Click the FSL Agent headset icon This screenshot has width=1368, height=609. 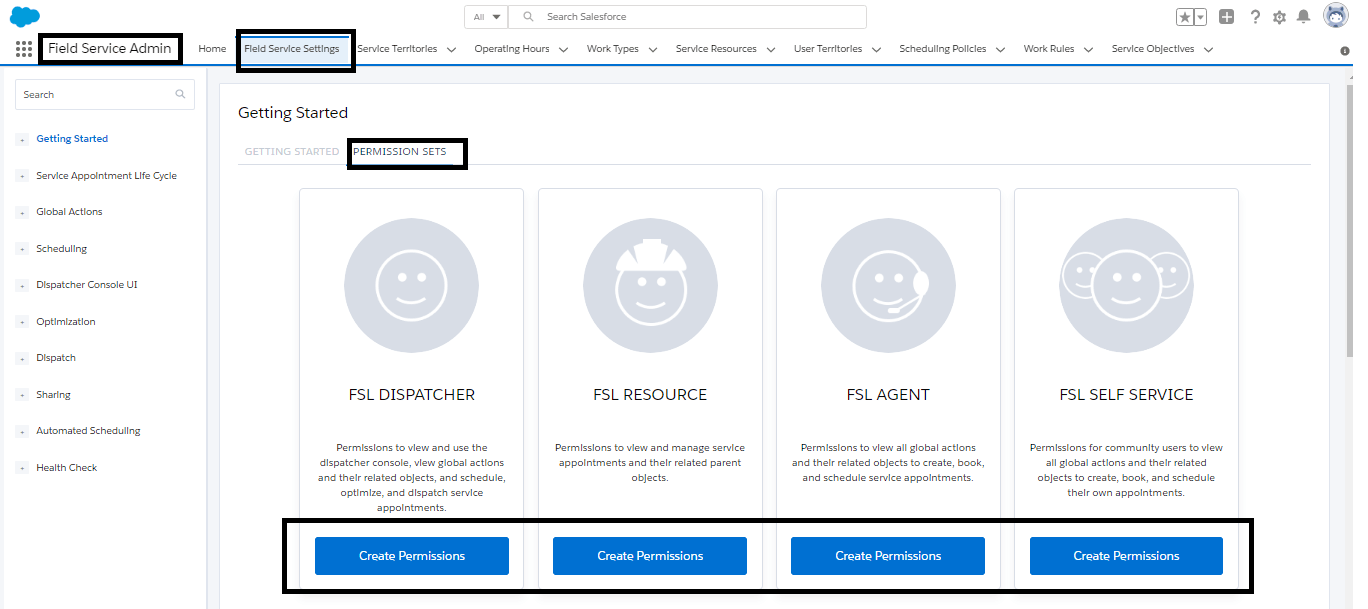[x=888, y=285]
